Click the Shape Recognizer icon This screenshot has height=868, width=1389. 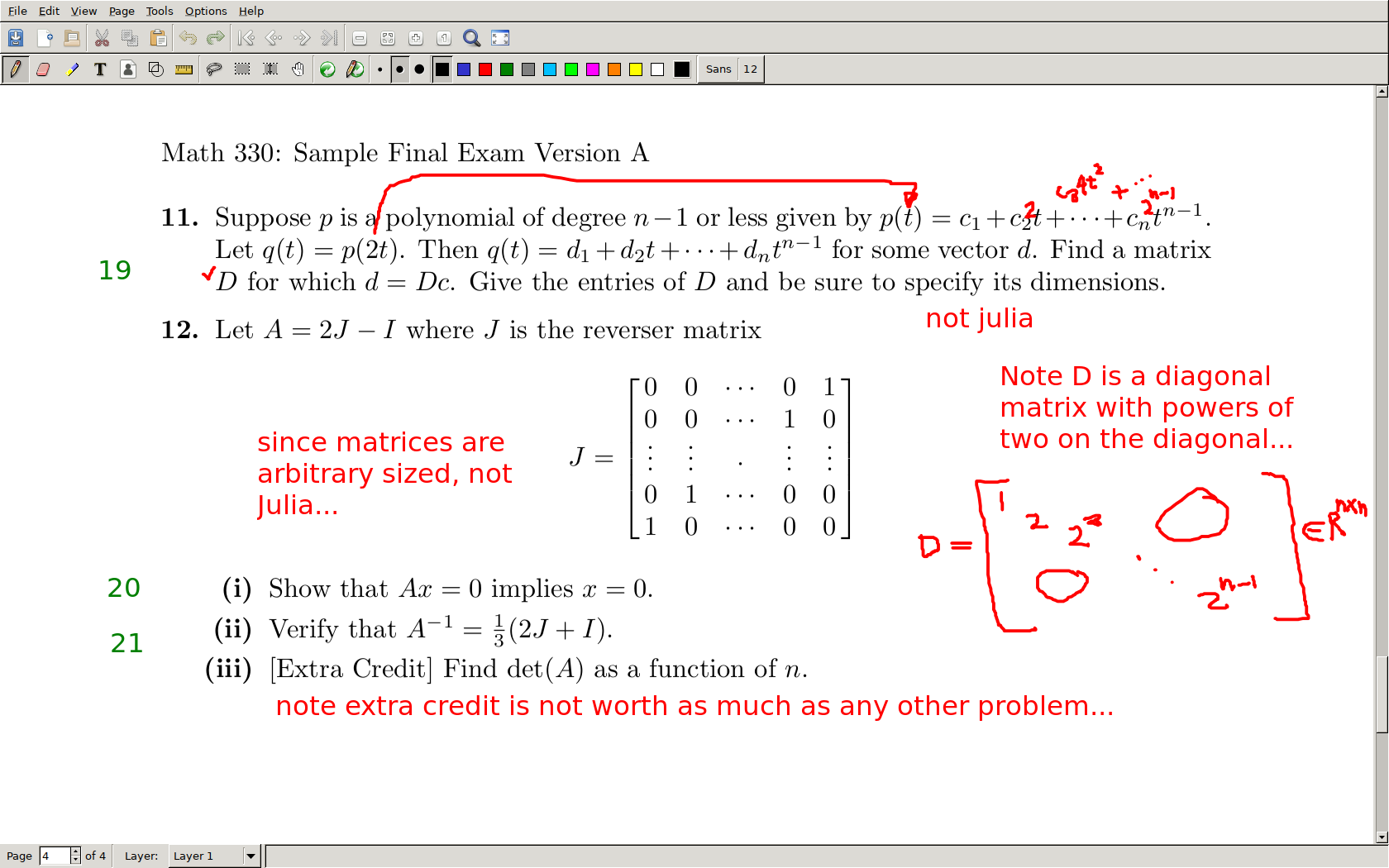coord(155,69)
